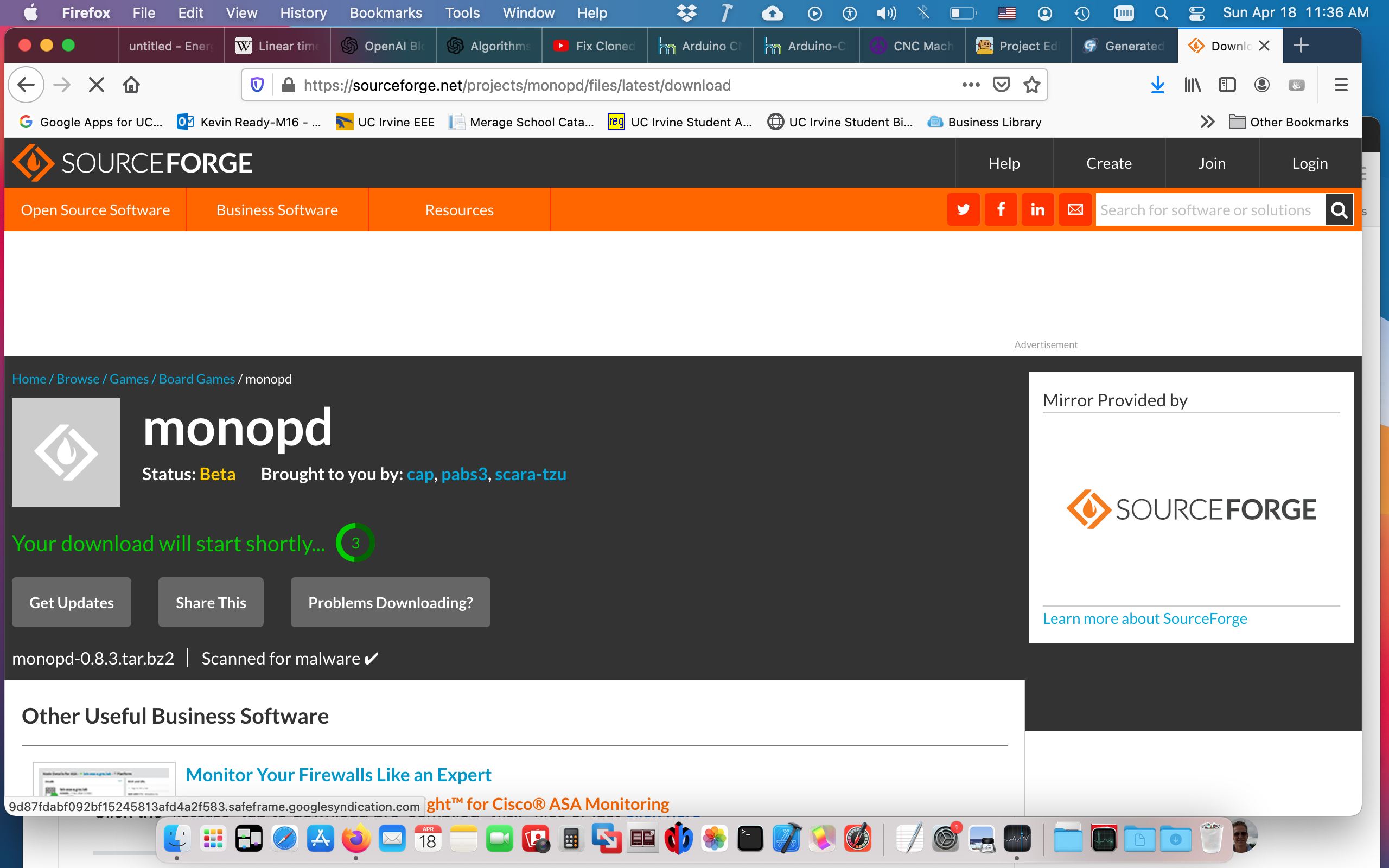
Task: Click the Share This button
Action: 211,602
